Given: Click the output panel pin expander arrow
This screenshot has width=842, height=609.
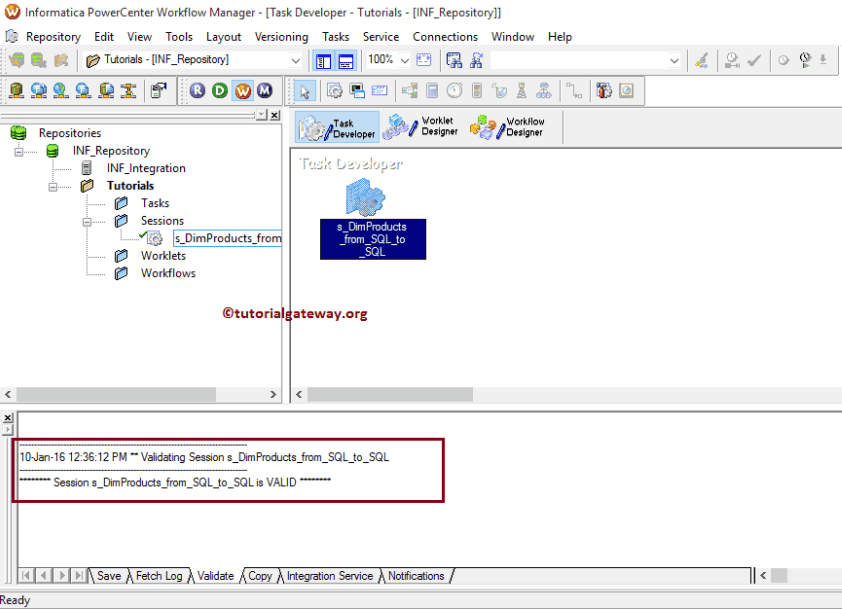Looking at the screenshot, I should 8,429.
